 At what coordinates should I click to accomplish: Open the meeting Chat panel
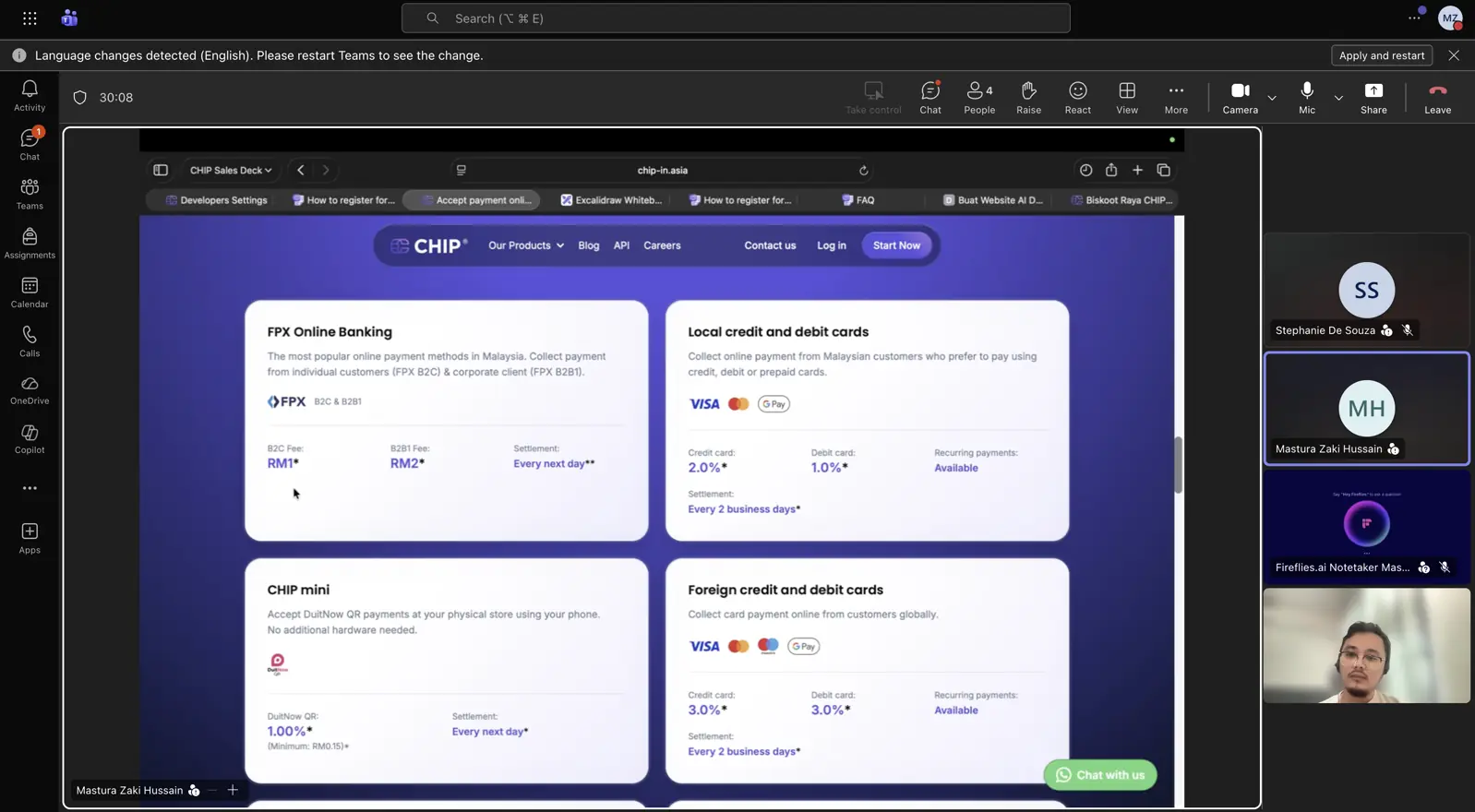click(x=930, y=97)
